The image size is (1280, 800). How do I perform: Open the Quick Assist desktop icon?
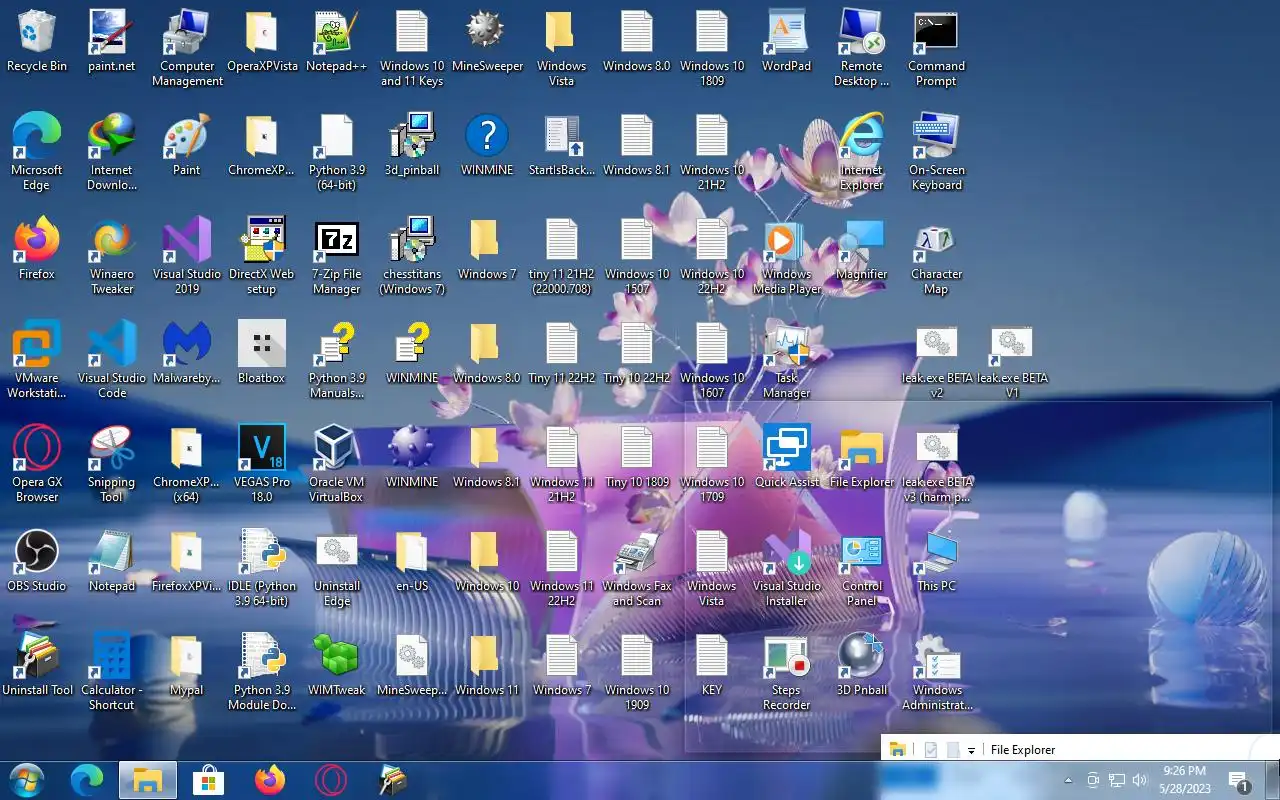tap(787, 457)
